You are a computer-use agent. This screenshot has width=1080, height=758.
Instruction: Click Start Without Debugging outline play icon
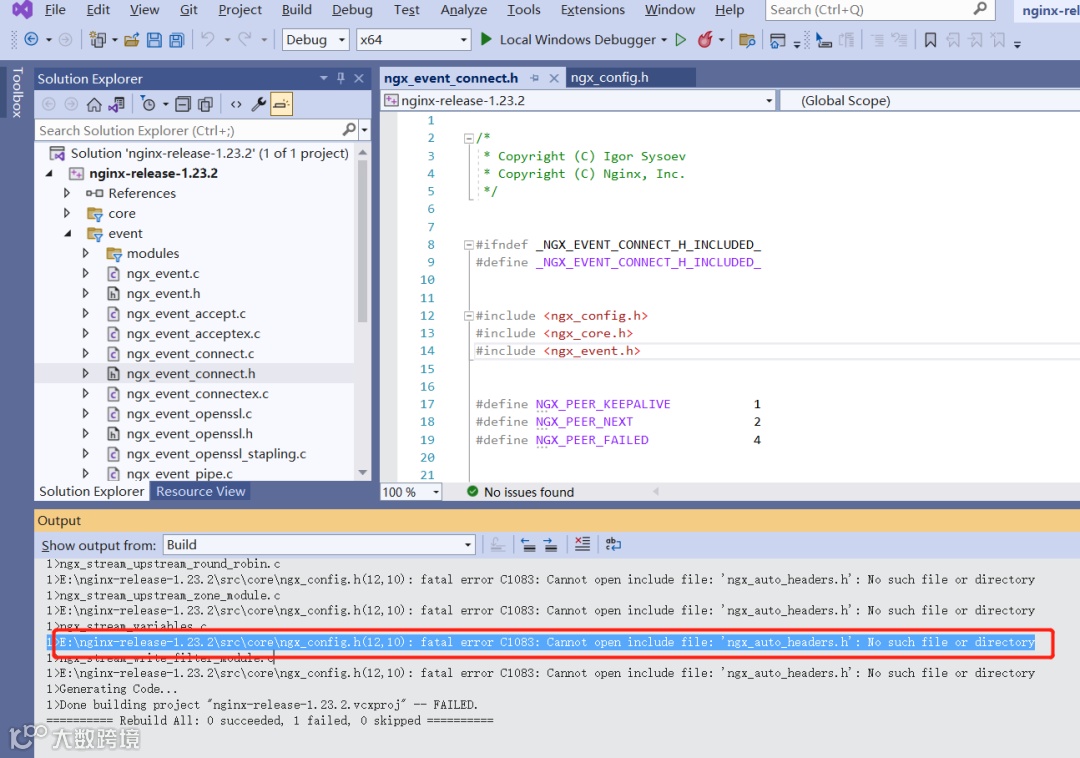pyautogui.click(x=681, y=39)
